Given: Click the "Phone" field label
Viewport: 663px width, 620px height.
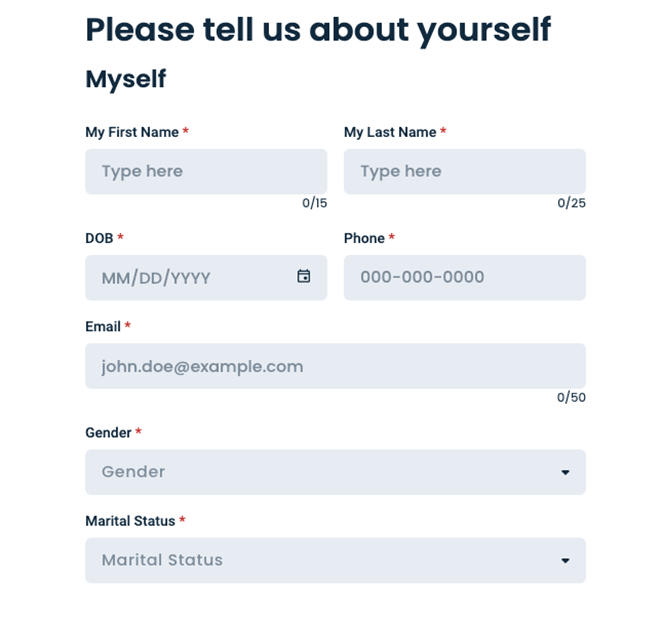Looking at the screenshot, I should (x=364, y=238).
